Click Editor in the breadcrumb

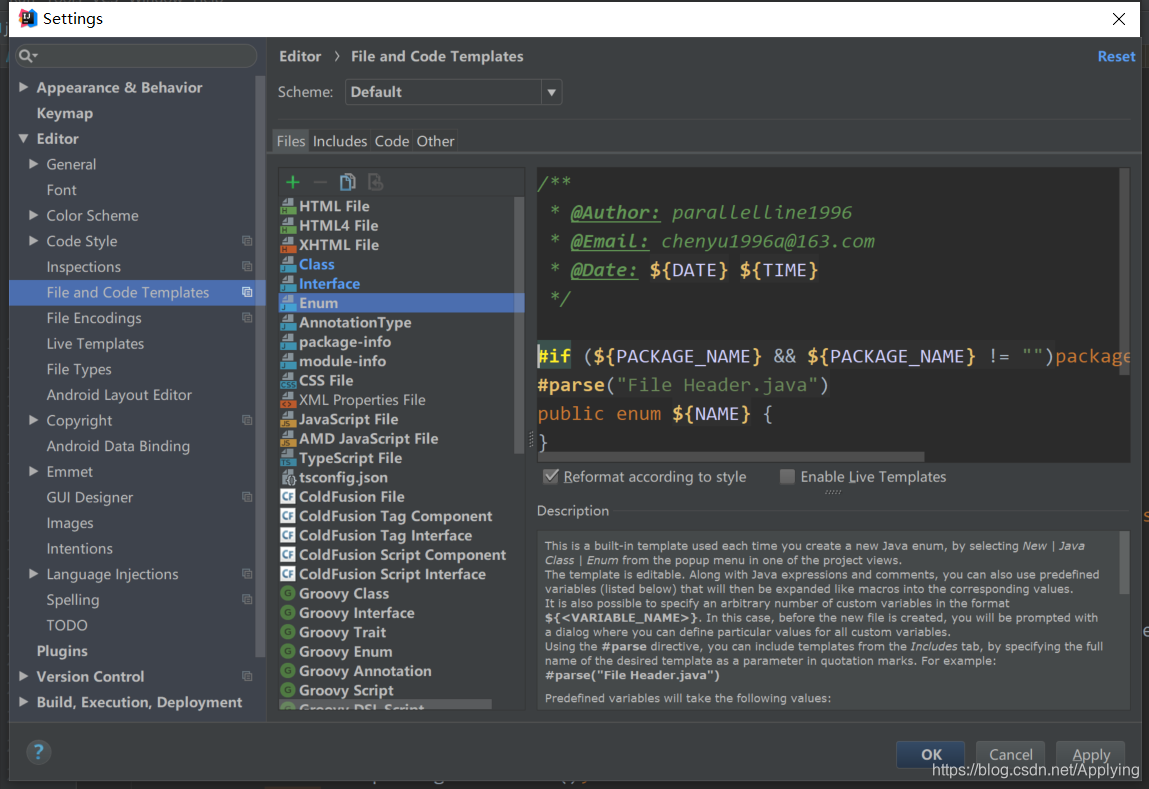[300, 56]
